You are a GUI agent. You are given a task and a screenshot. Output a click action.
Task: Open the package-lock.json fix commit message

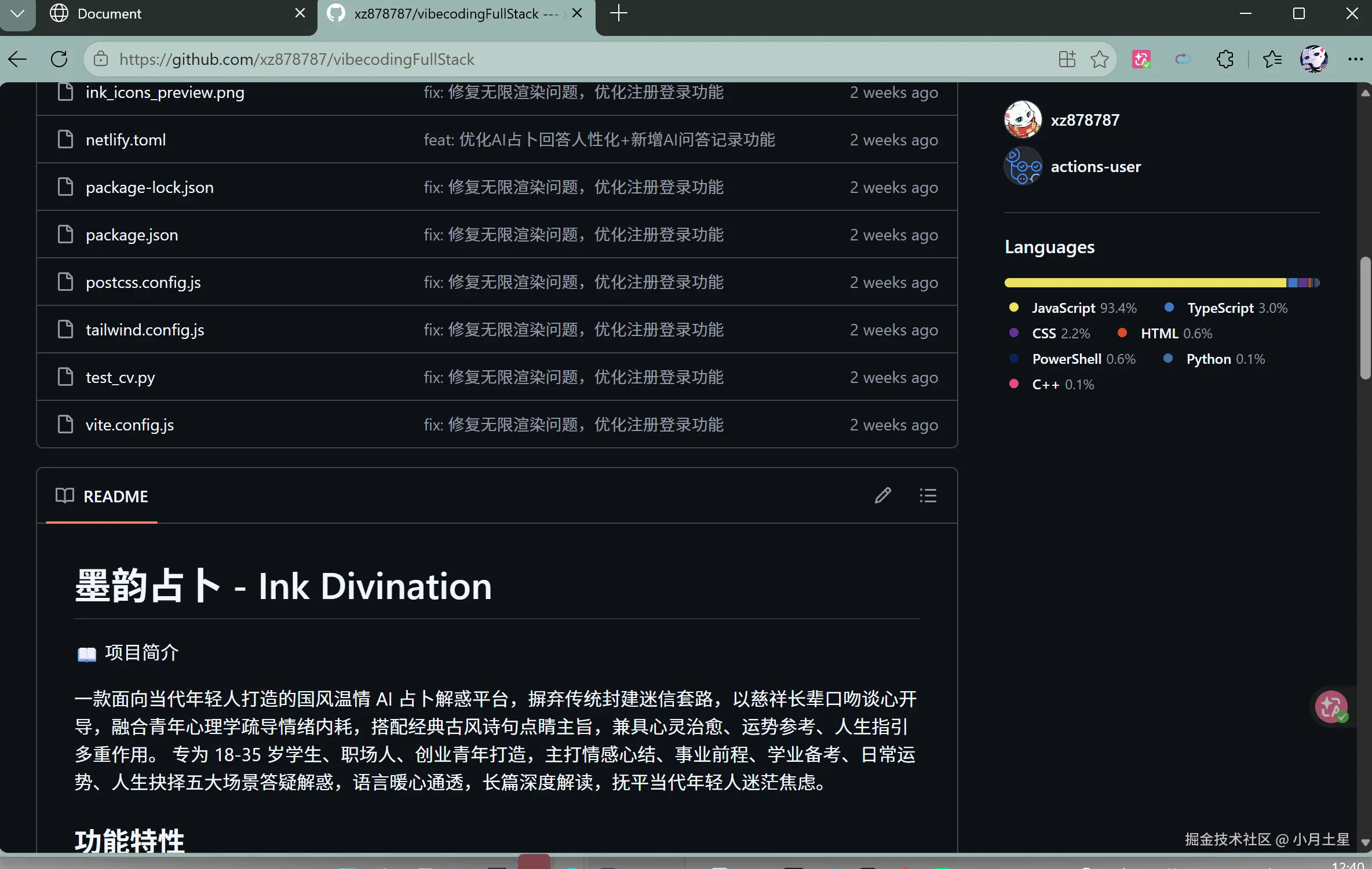click(x=574, y=187)
